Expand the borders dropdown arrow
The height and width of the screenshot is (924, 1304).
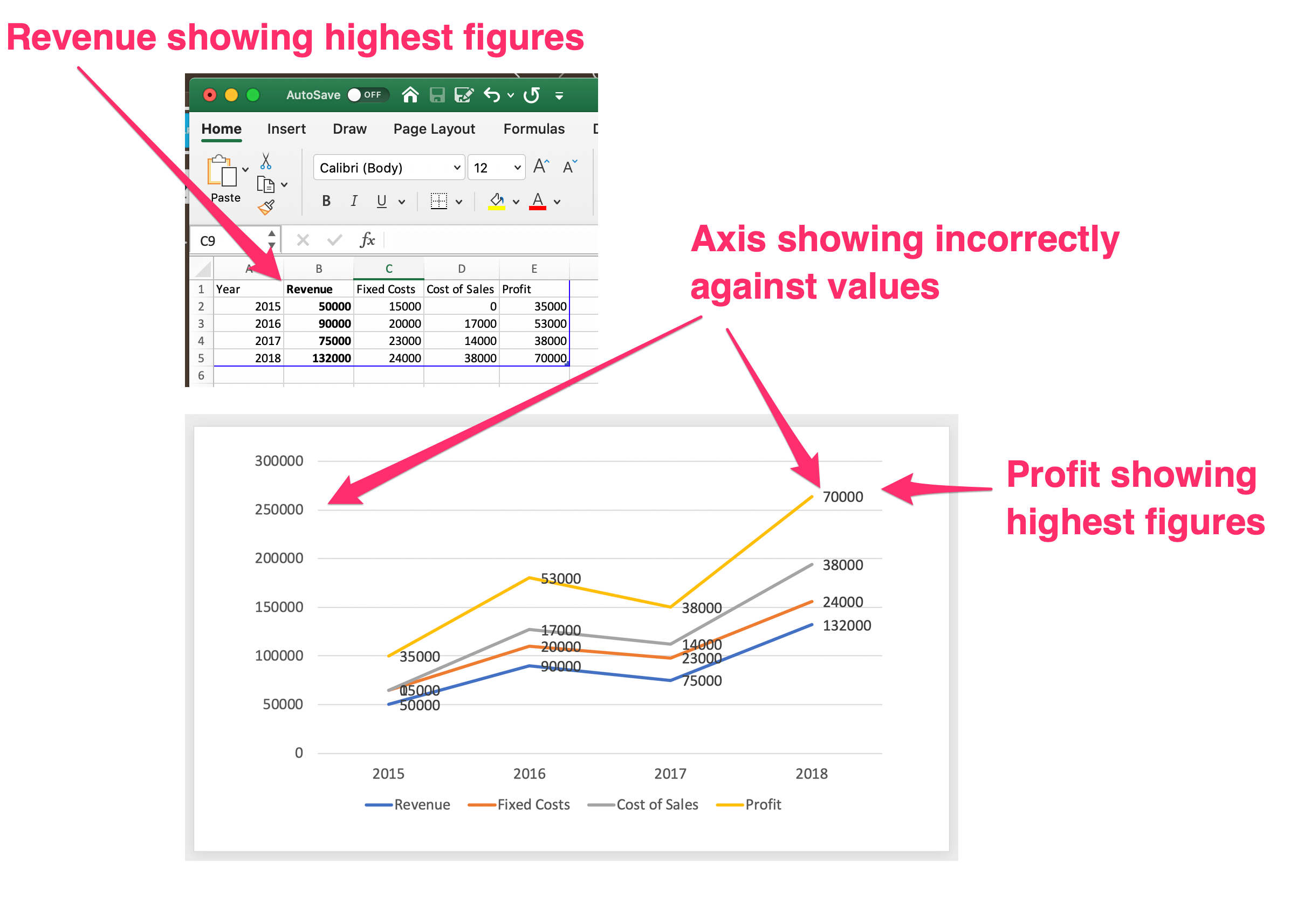(x=459, y=202)
